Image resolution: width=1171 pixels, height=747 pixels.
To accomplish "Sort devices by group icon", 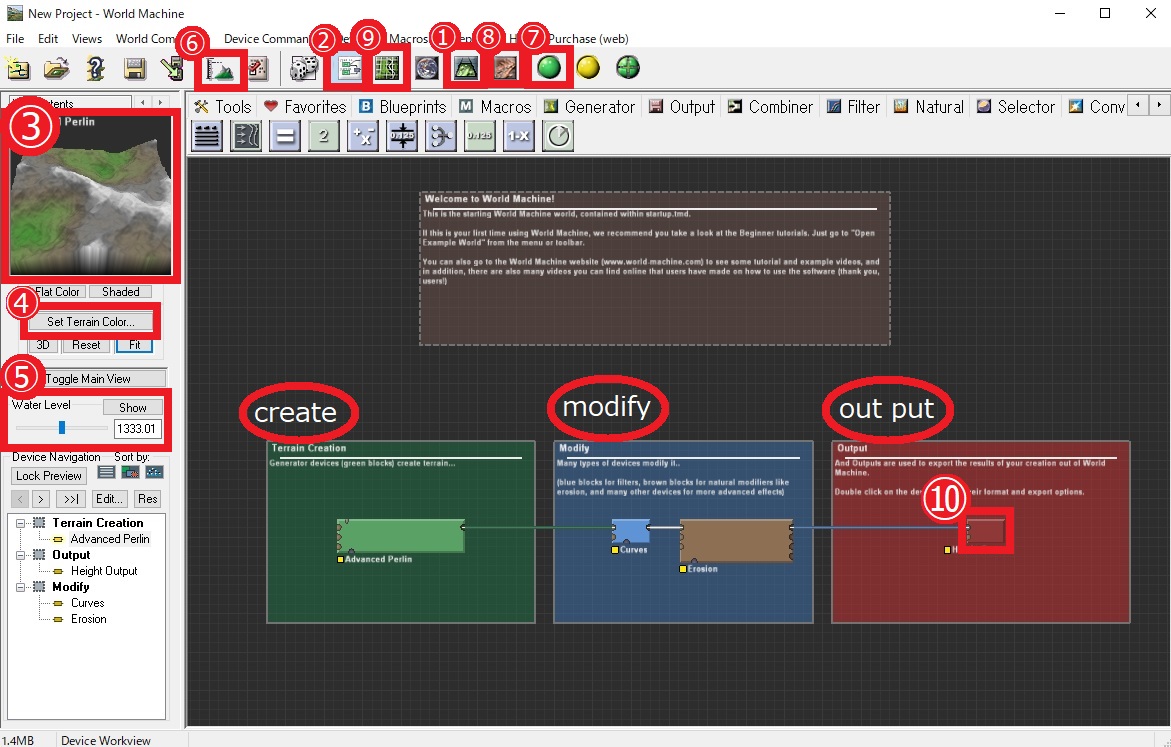I will 130,472.
